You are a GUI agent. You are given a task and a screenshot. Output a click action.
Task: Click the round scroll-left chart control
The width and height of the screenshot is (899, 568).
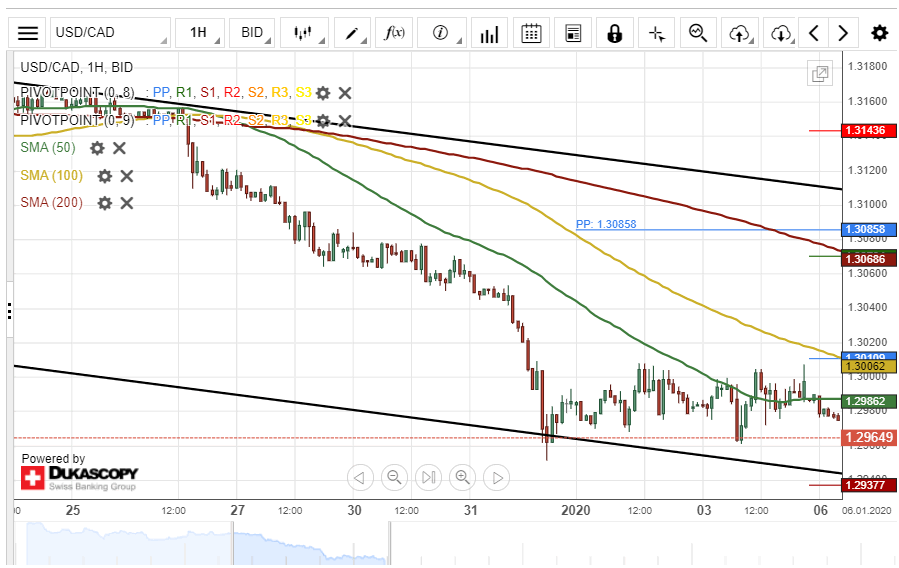(x=360, y=477)
